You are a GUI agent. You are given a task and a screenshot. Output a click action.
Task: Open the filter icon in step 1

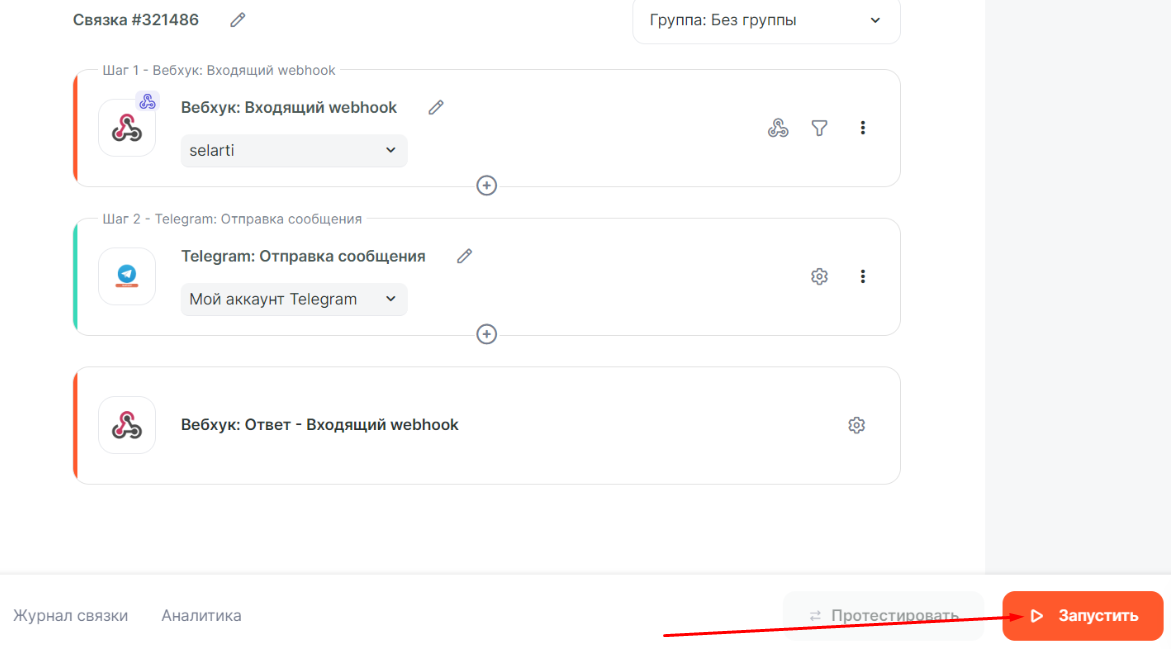(819, 128)
